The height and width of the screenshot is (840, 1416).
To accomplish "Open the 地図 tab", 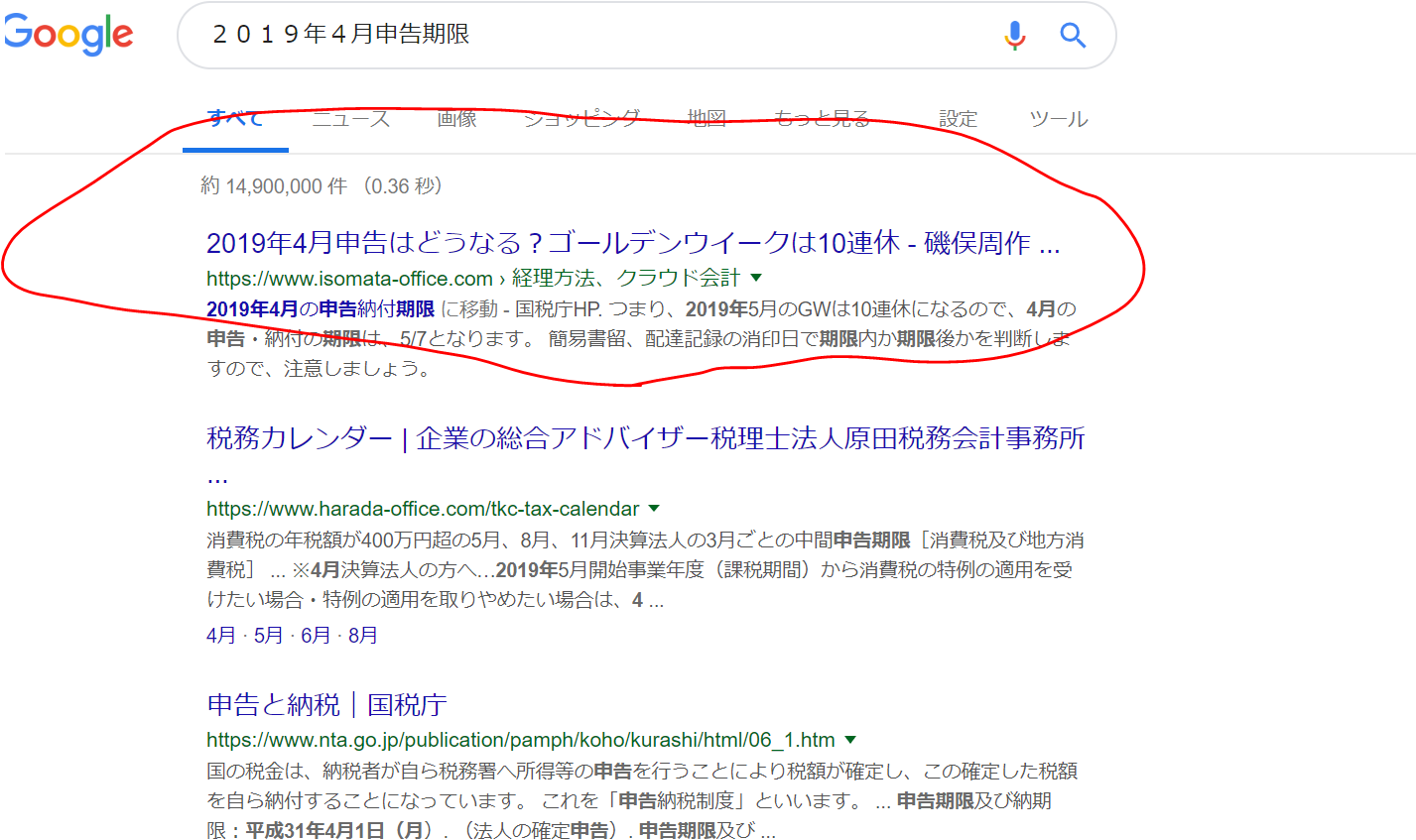I will point(707,119).
